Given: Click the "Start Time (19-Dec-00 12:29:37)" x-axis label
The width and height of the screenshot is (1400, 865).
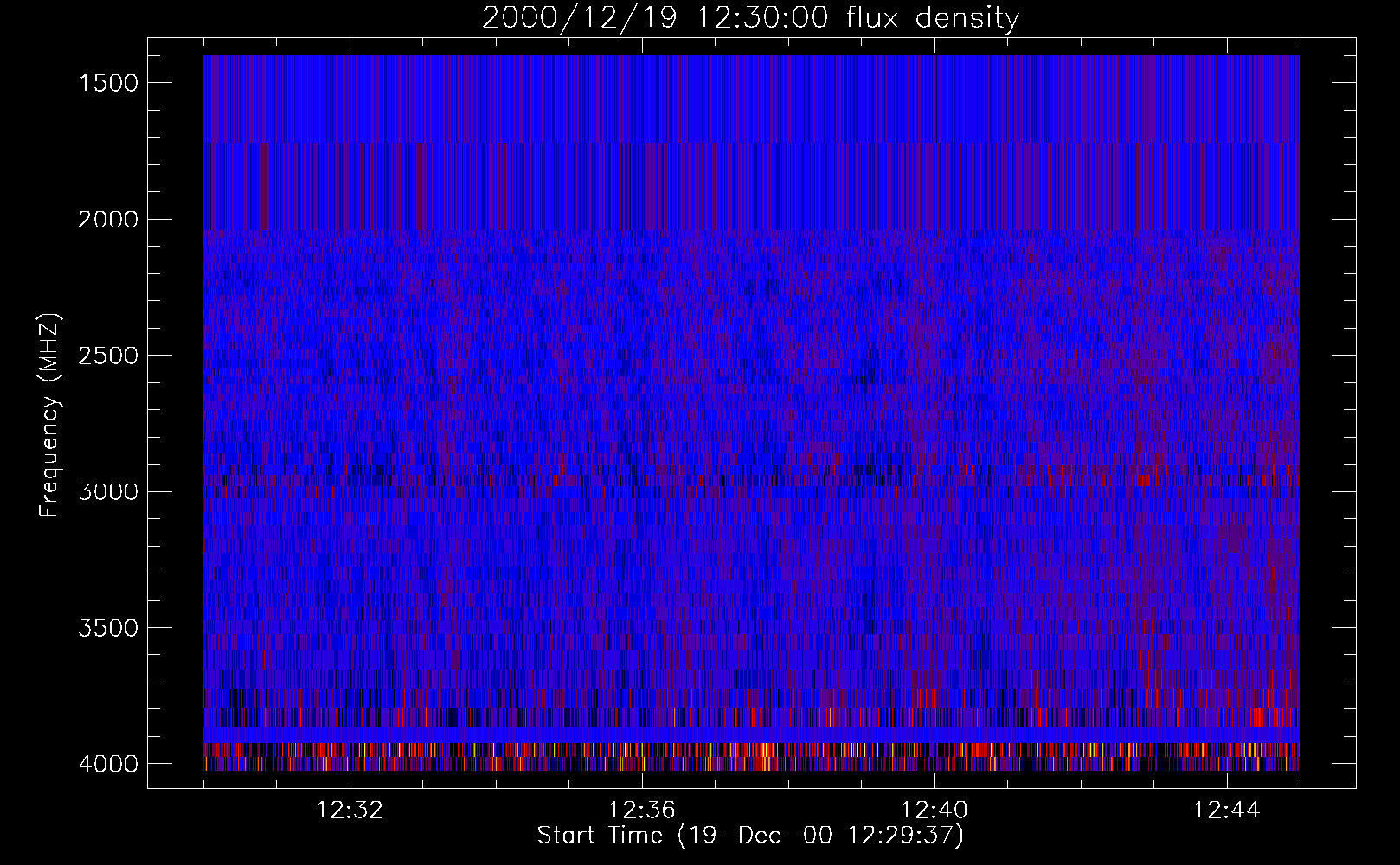Looking at the screenshot, I should tap(750, 836).
